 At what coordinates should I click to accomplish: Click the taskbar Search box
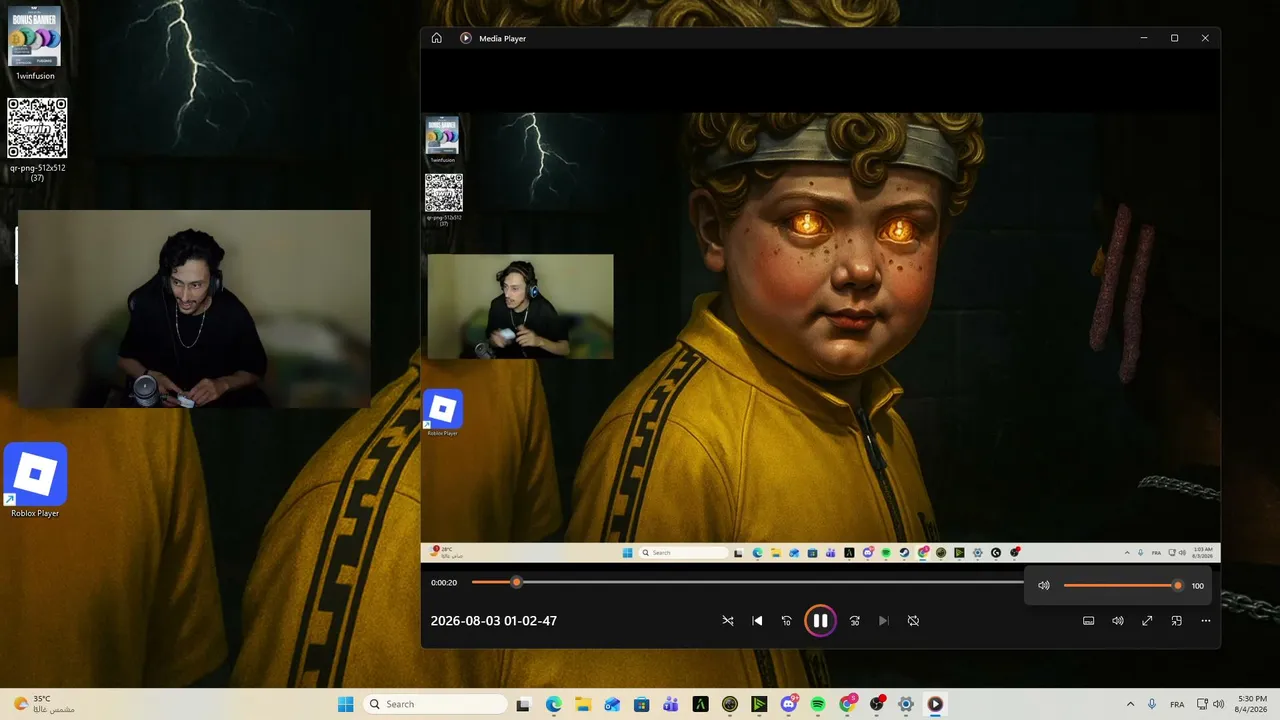pos(434,704)
